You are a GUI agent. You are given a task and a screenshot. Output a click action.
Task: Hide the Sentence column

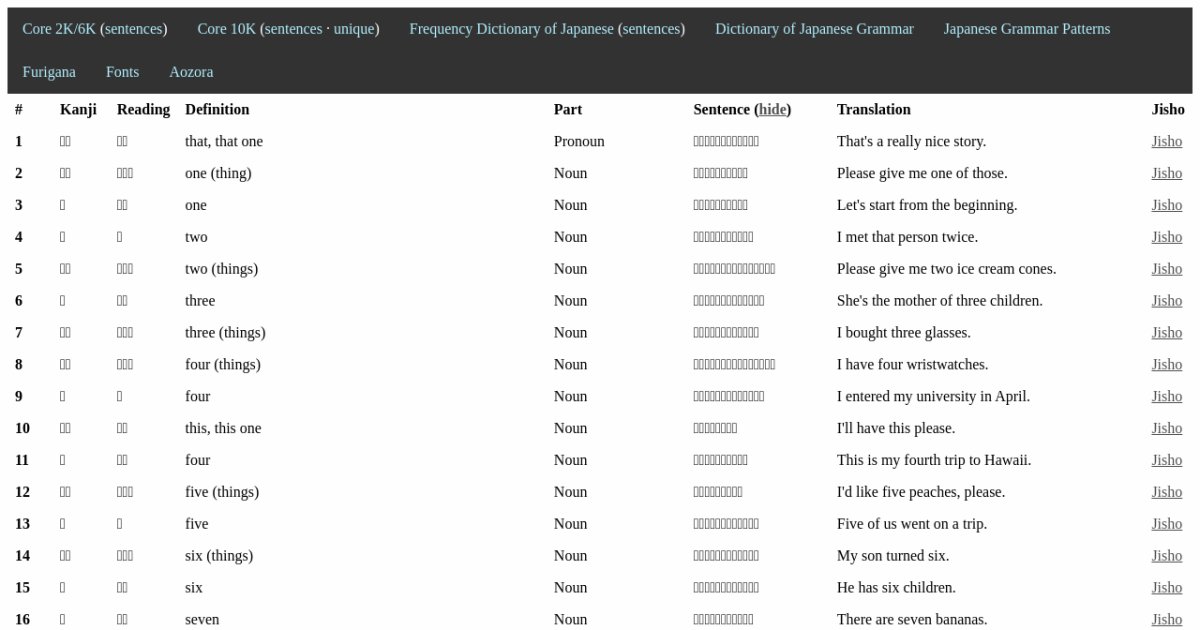coord(772,109)
